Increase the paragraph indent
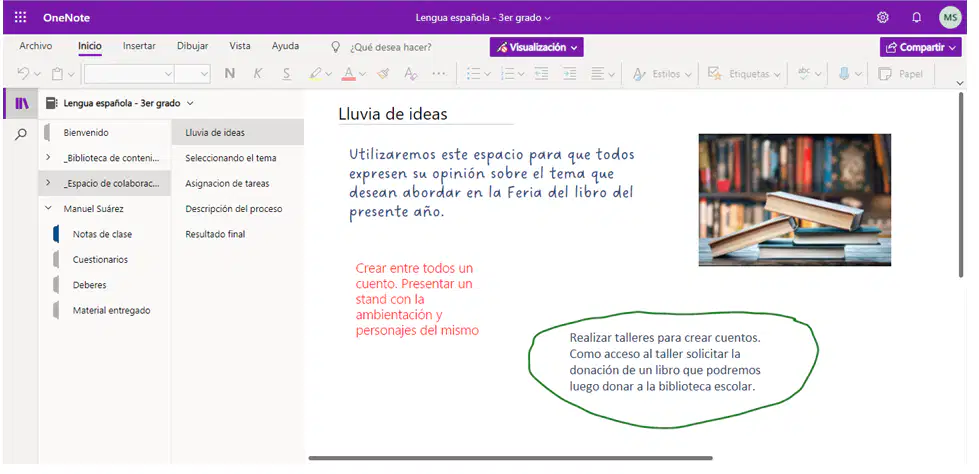 (569, 74)
